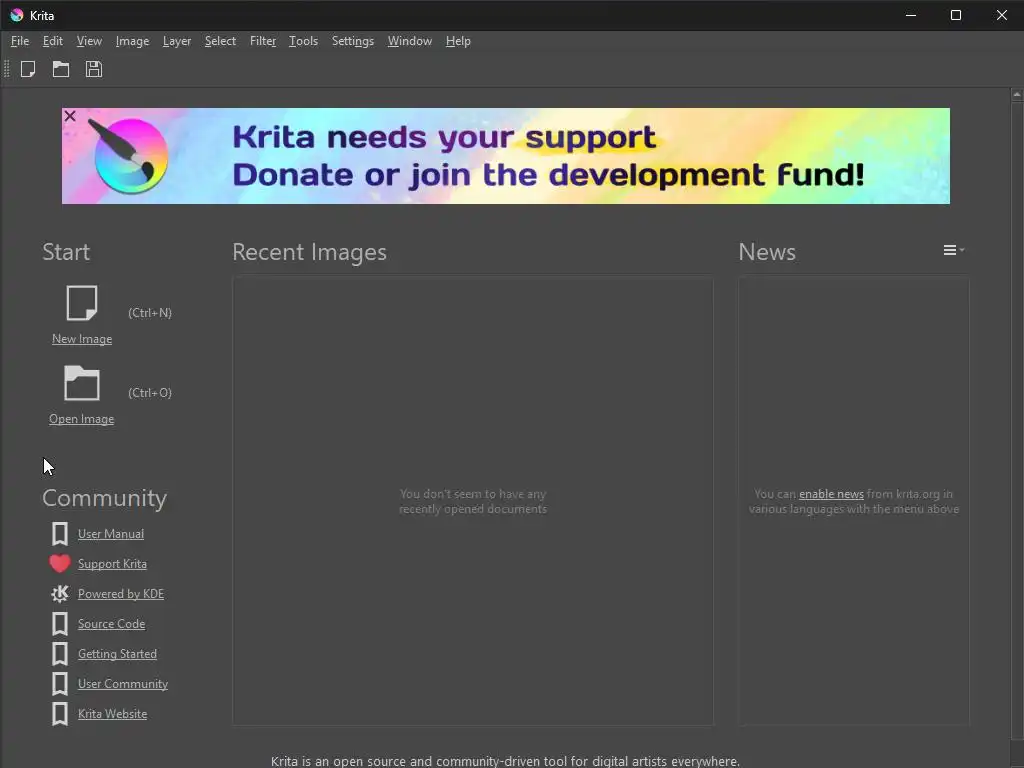Open the Help menu
Viewport: 1024px width, 768px height.
(458, 41)
